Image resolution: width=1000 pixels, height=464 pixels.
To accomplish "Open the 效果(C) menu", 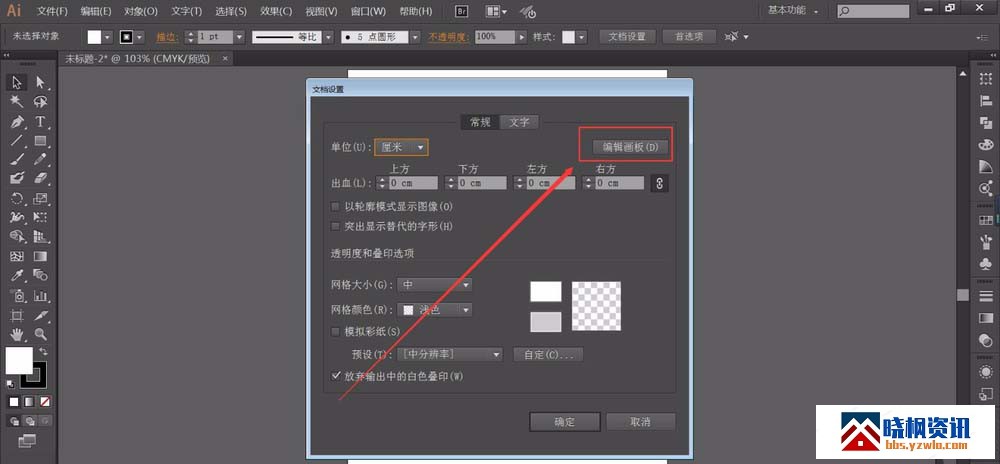I will click(276, 11).
